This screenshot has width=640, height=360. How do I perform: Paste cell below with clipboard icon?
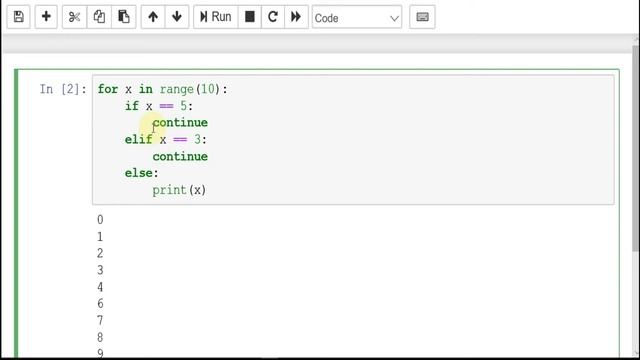(124, 17)
